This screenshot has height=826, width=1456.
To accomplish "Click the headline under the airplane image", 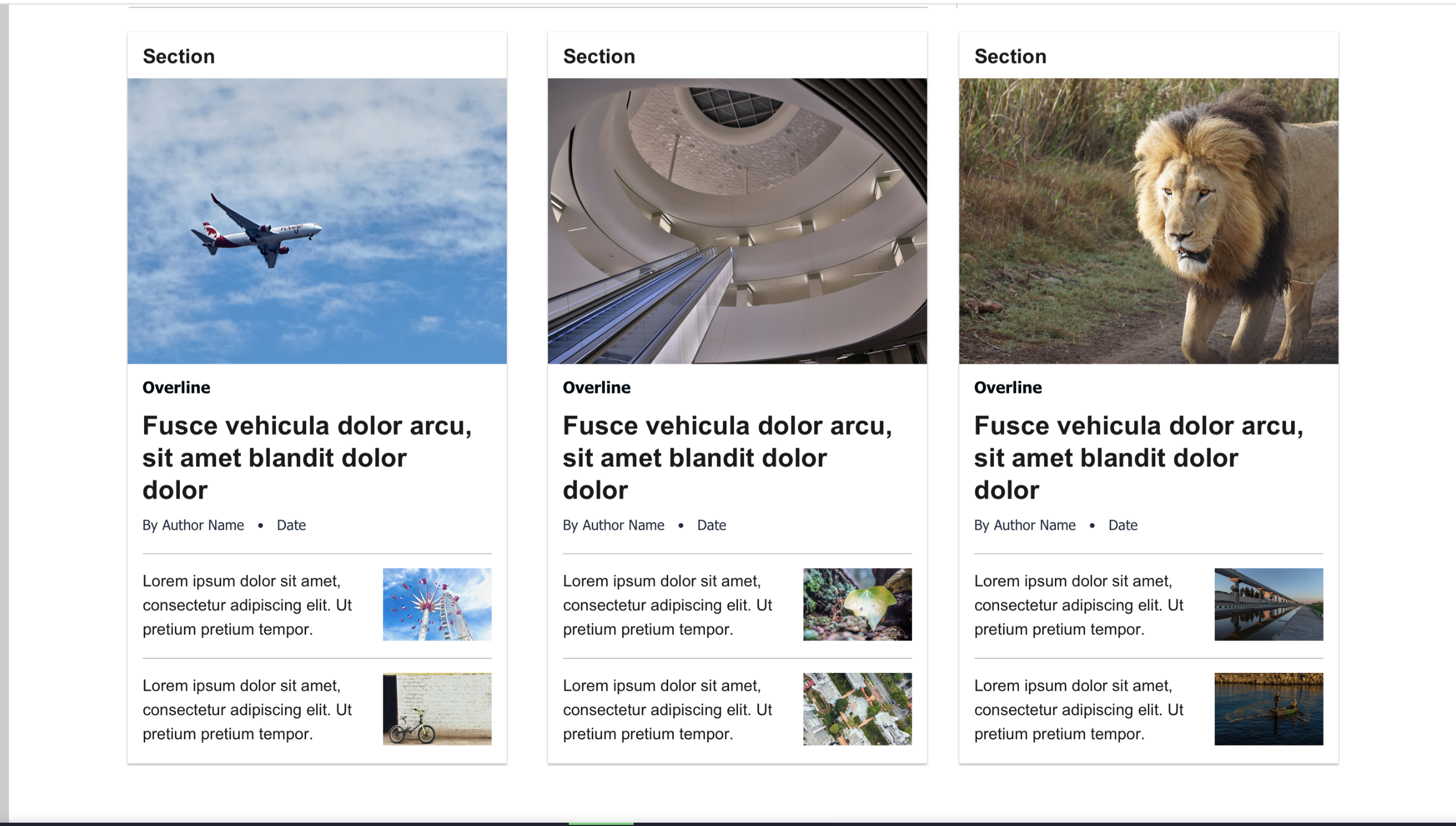I will (307, 457).
